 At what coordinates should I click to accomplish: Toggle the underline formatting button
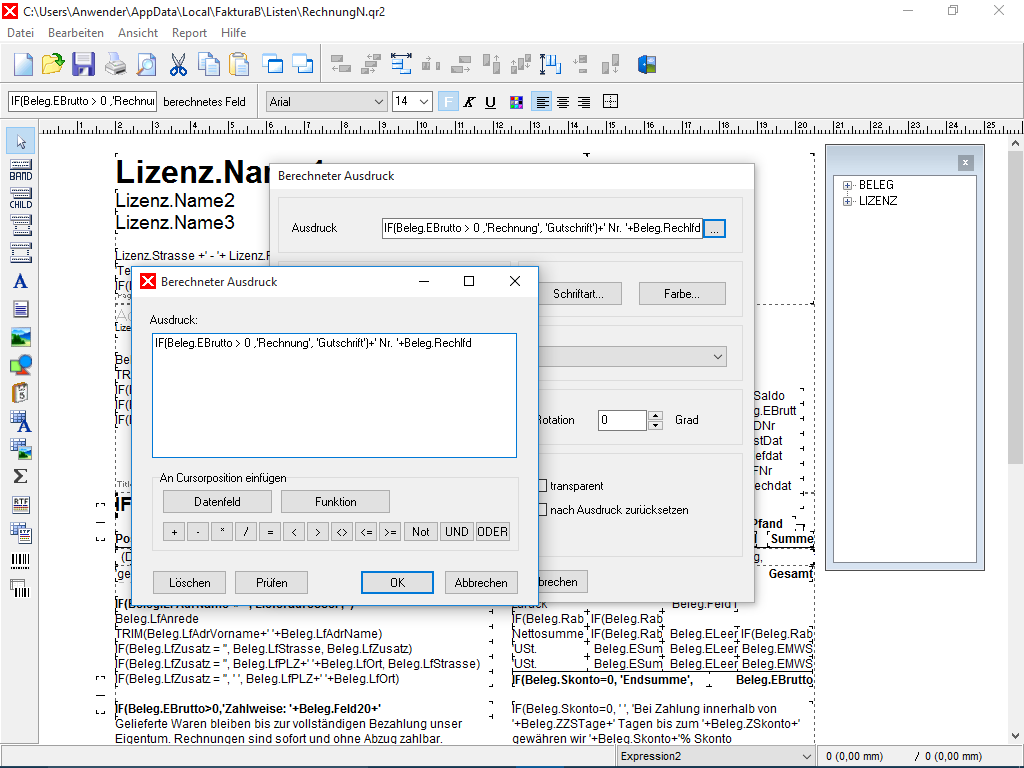490,102
